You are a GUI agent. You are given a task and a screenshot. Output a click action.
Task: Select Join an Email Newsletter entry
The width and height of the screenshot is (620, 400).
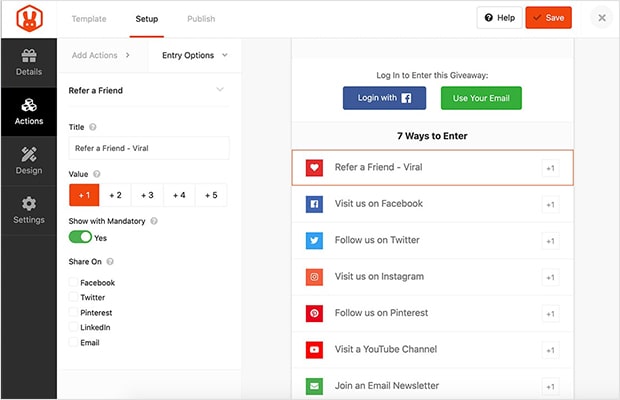point(433,384)
